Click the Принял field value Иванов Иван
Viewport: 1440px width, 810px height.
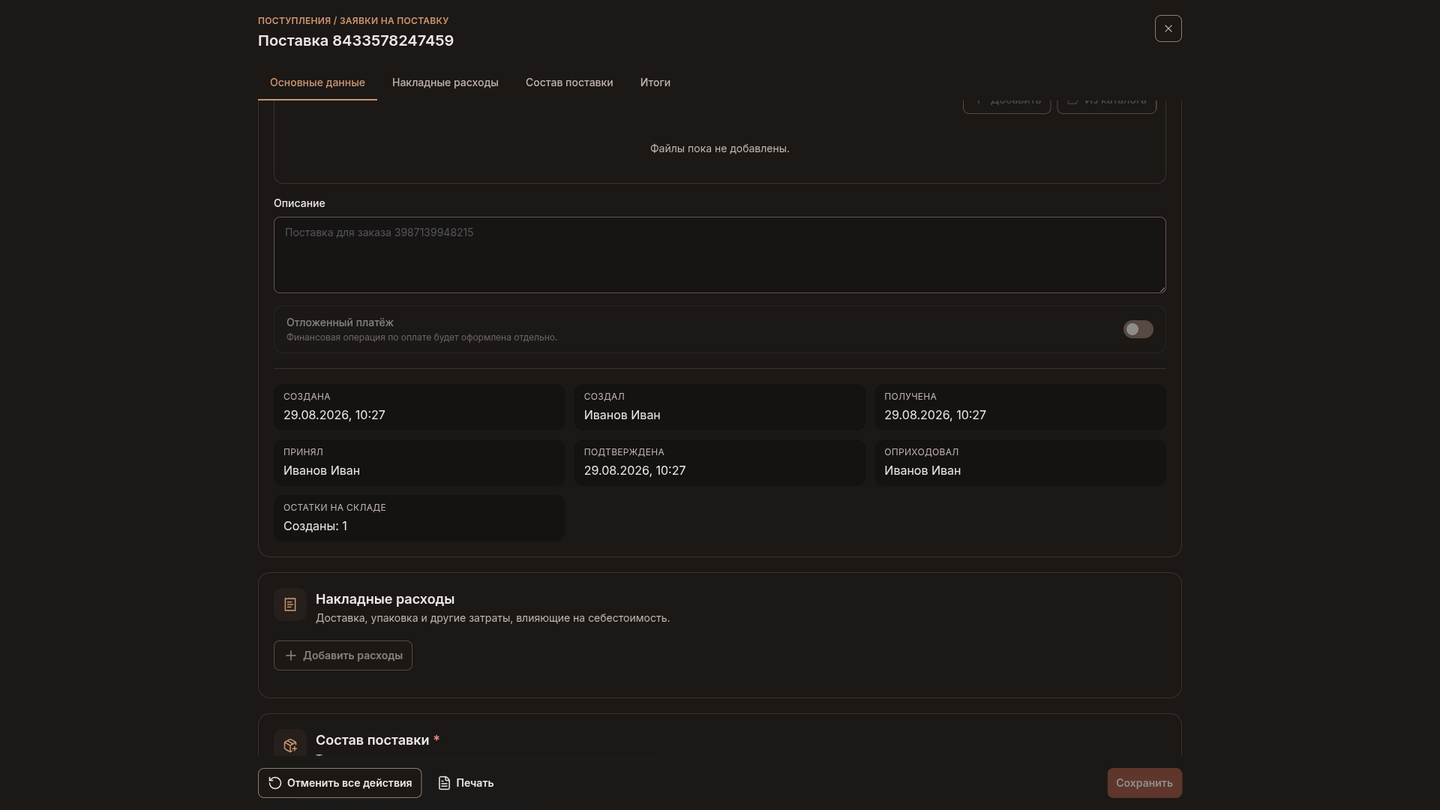pyautogui.click(x=321, y=471)
